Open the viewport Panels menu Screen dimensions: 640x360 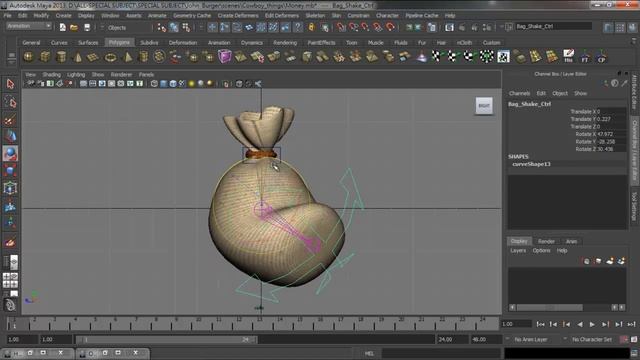146,75
